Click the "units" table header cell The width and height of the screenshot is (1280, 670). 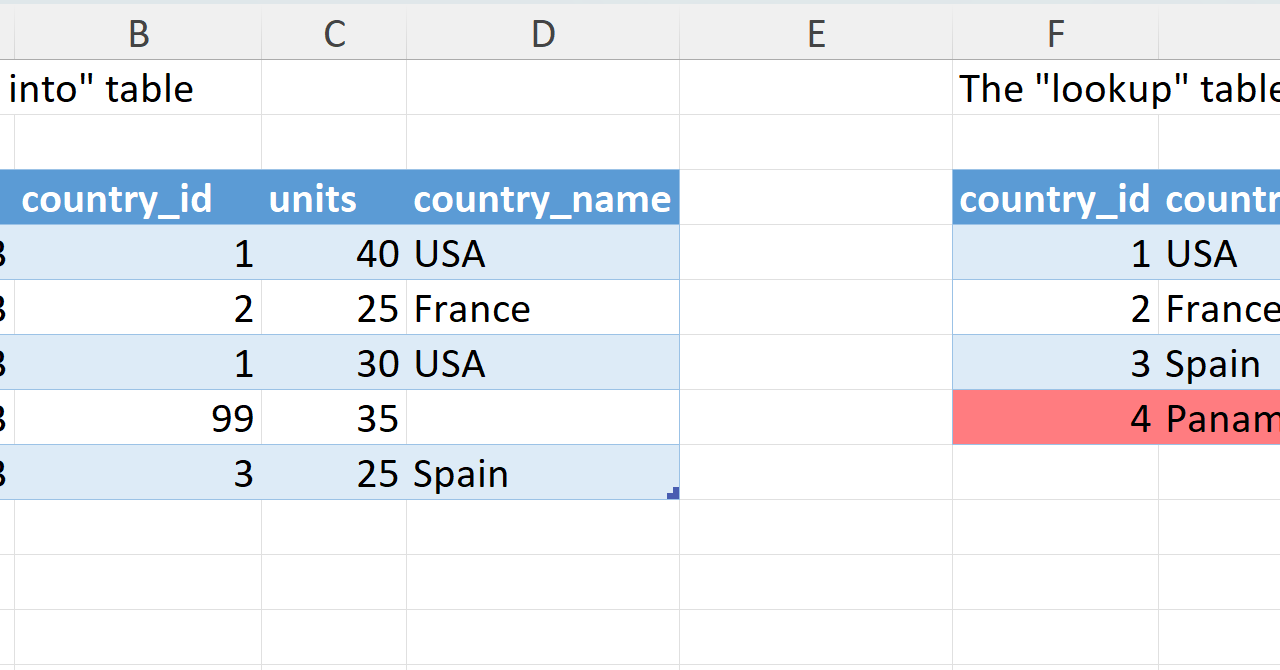(334, 198)
